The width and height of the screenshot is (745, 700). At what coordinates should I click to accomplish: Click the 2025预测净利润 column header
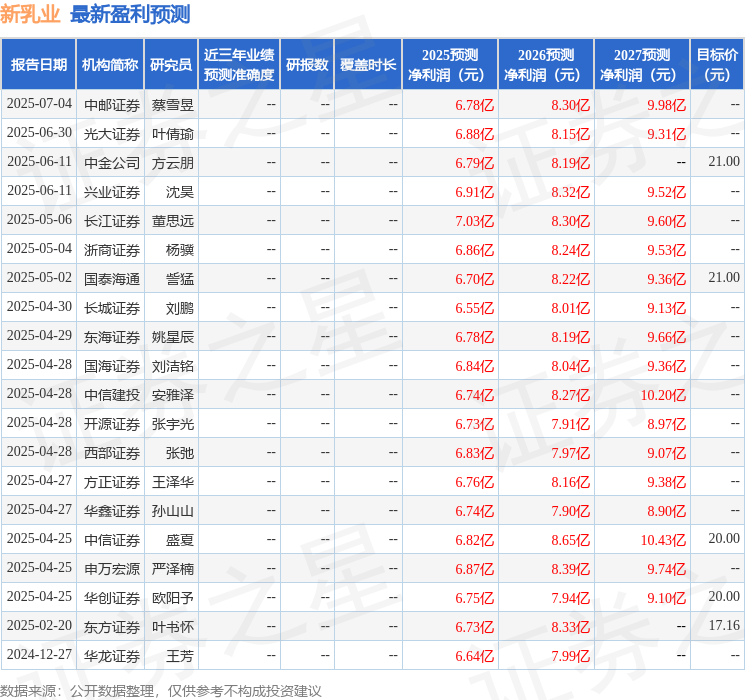pos(450,65)
